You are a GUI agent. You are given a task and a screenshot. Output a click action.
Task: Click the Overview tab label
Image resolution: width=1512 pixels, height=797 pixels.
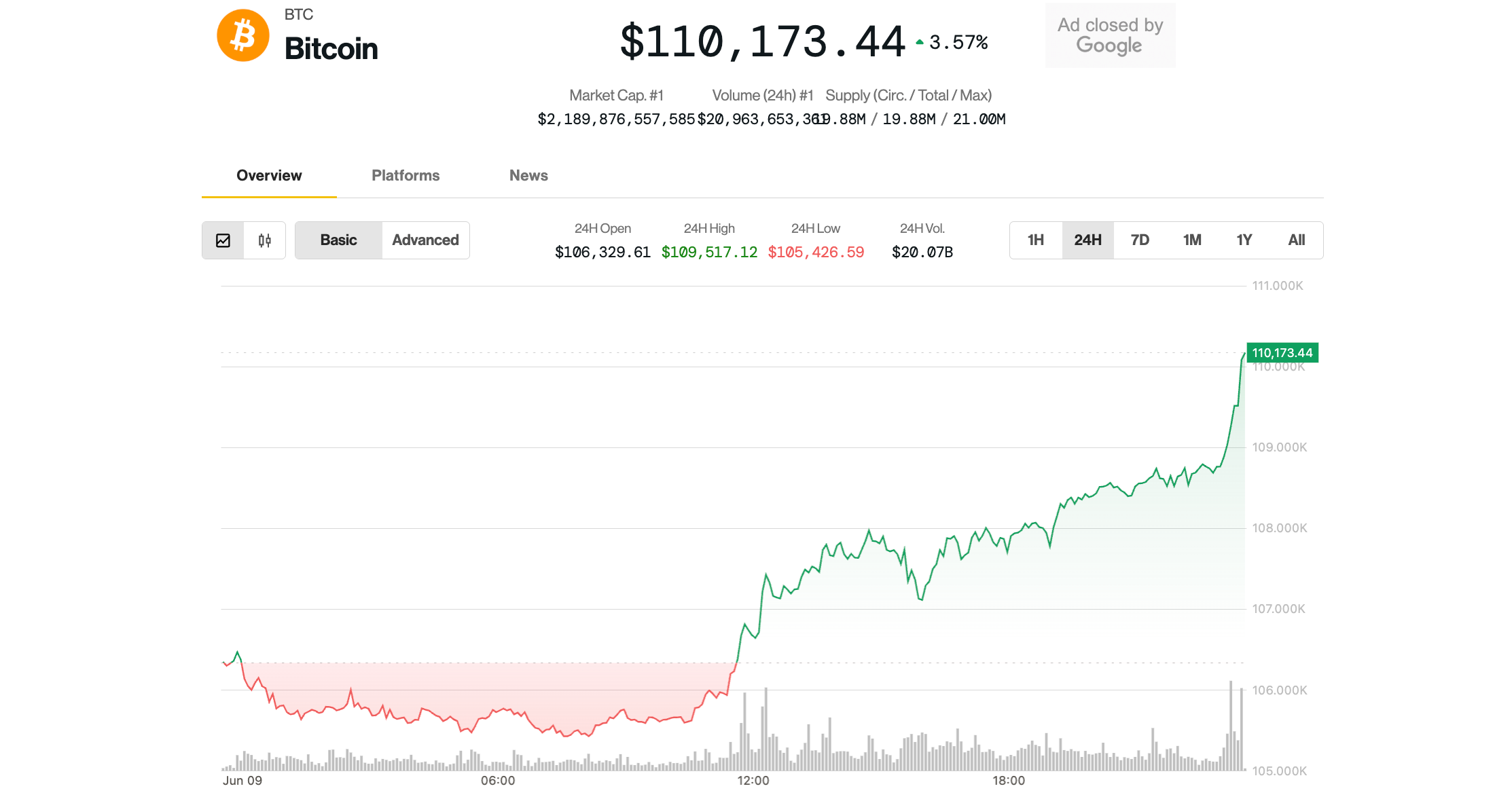coord(268,175)
